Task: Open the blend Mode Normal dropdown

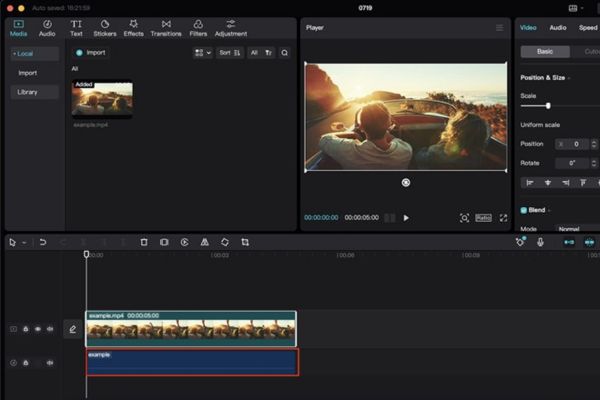Action: click(577, 229)
